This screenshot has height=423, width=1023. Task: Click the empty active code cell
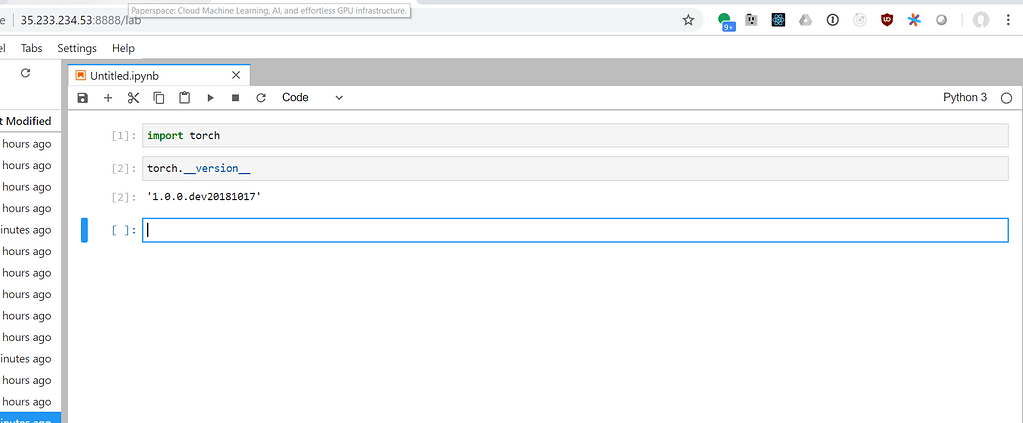[x=575, y=230]
